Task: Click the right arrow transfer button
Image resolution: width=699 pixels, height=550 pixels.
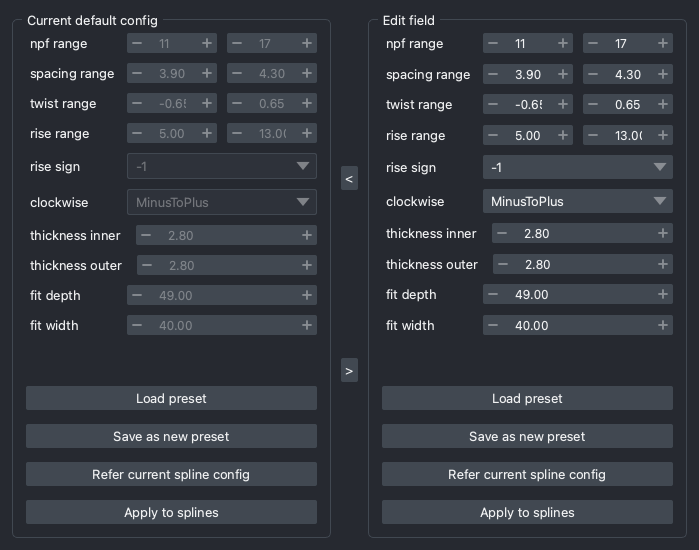Action: [x=349, y=370]
